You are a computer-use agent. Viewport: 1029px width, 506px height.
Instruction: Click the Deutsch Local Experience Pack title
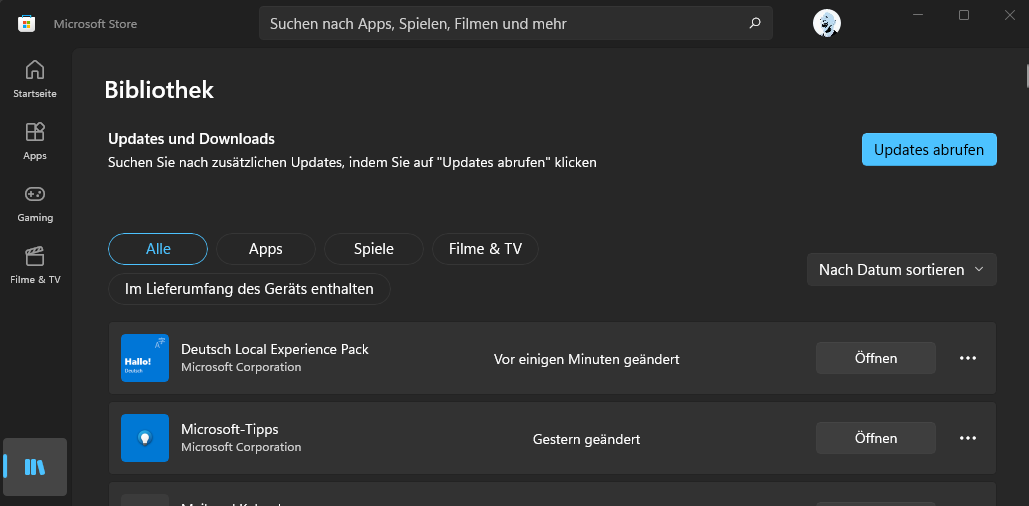275,349
